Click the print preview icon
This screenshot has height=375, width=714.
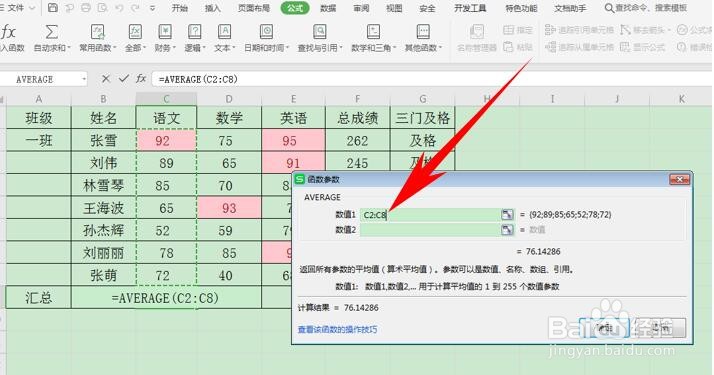pyautogui.click(x=102, y=8)
